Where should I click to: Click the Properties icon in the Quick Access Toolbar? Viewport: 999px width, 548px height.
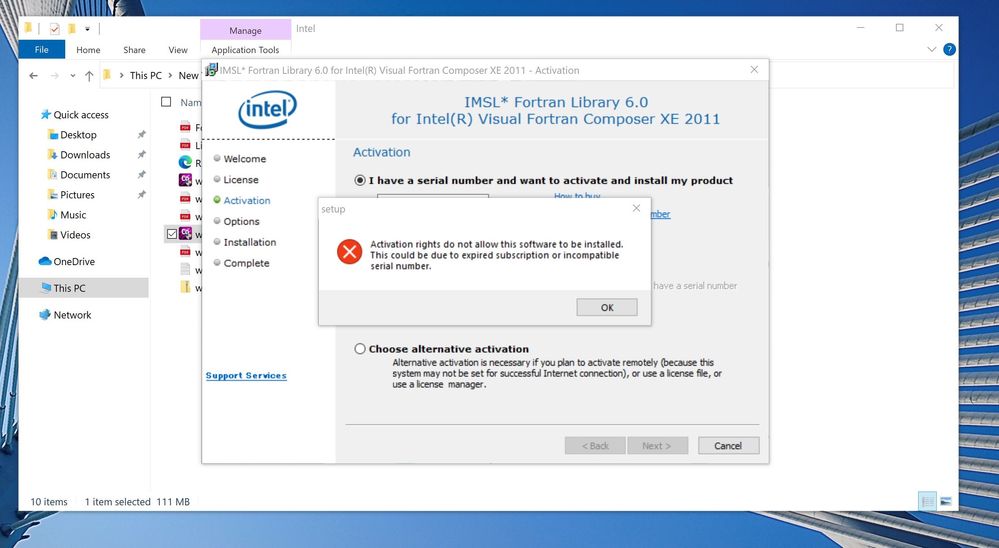[x=55, y=29]
